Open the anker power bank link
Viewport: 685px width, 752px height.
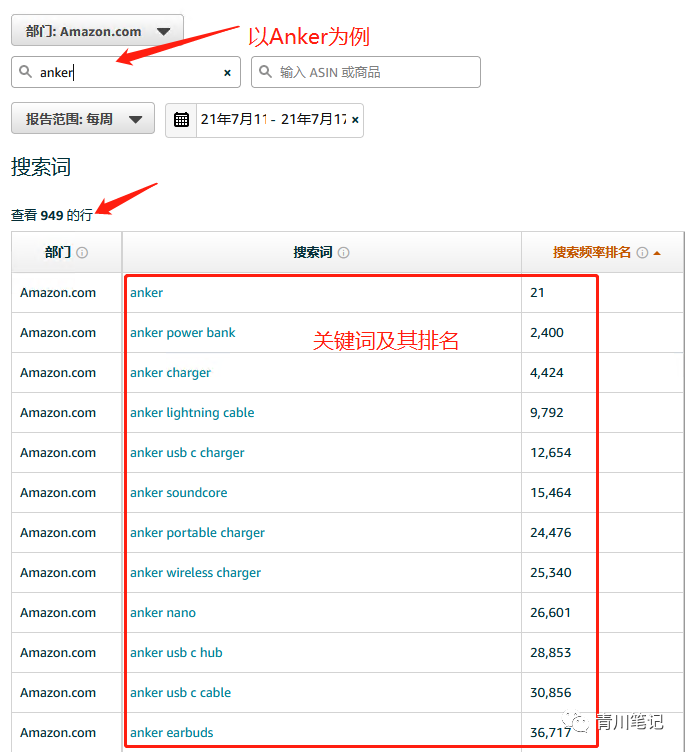182,333
